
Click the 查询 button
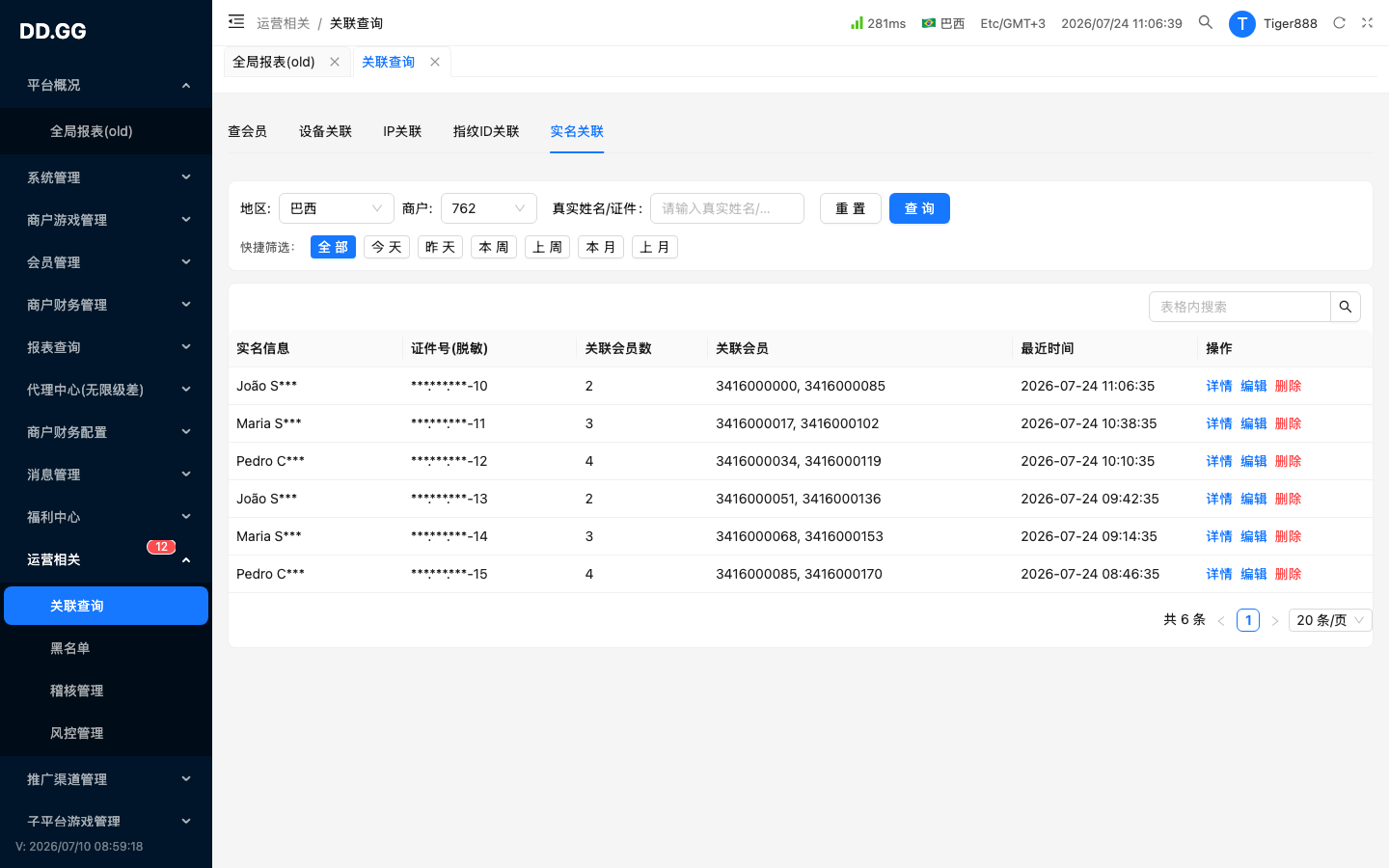[919, 208]
